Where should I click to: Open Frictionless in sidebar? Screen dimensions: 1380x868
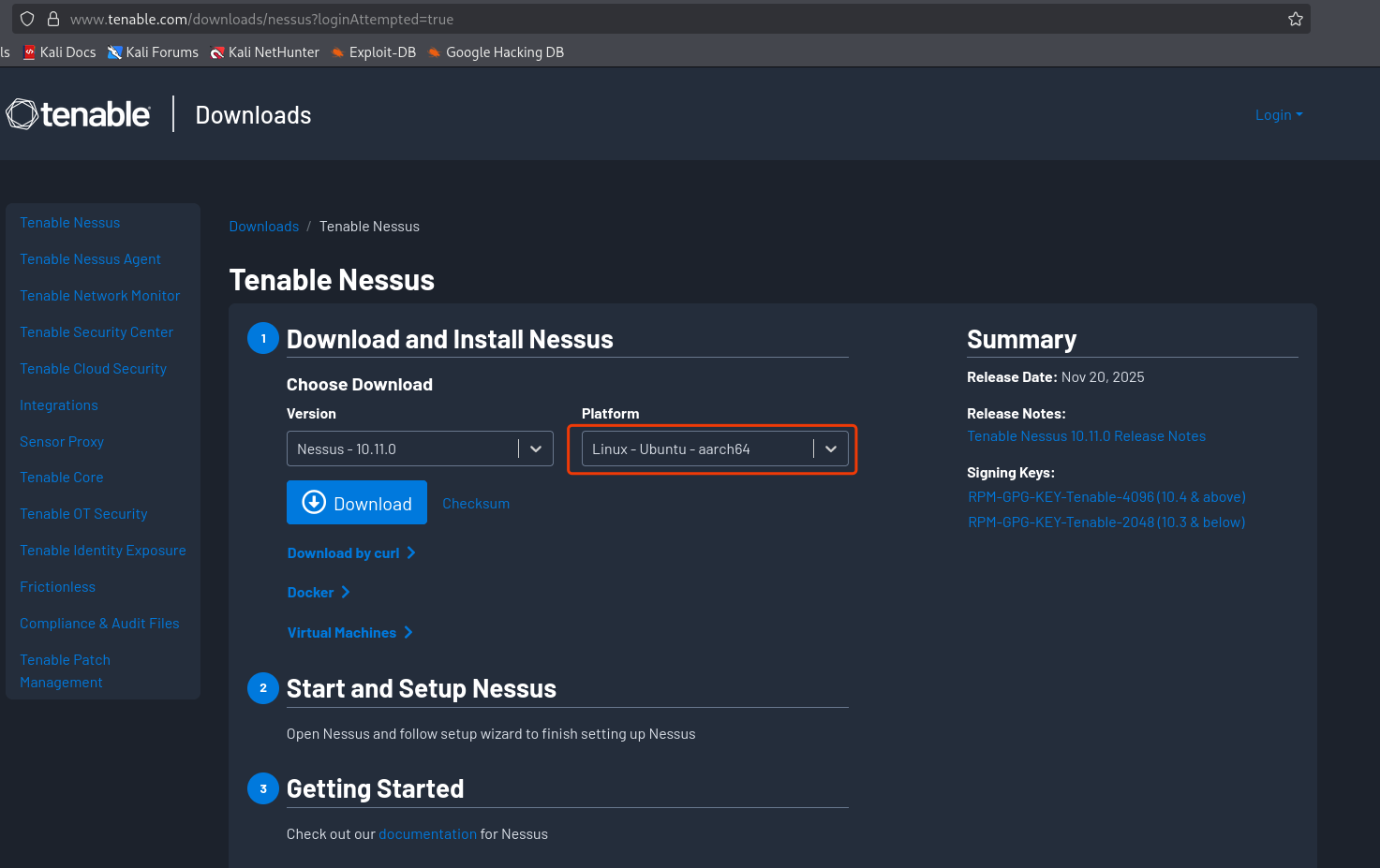click(x=58, y=586)
